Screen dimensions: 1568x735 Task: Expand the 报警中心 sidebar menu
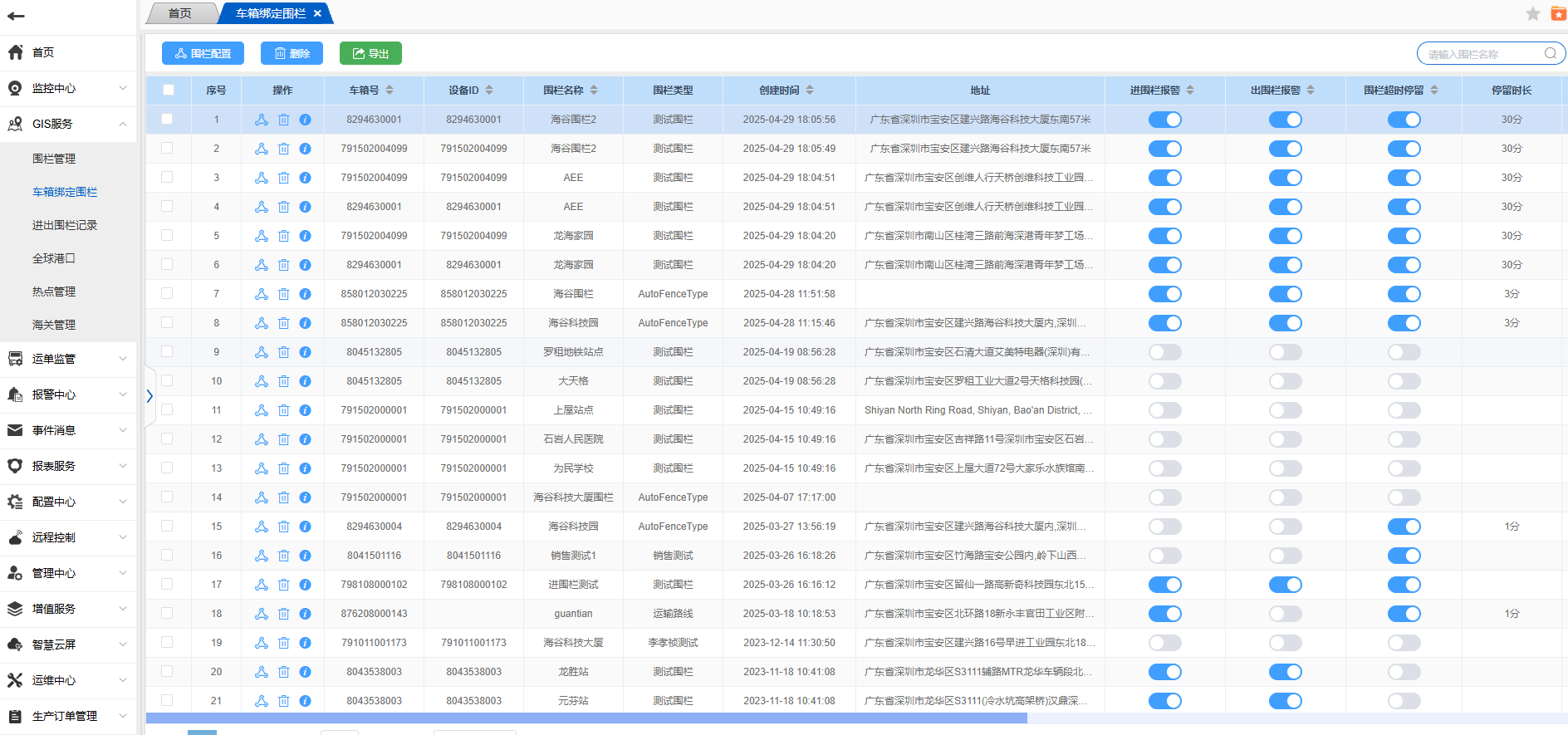tap(68, 394)
